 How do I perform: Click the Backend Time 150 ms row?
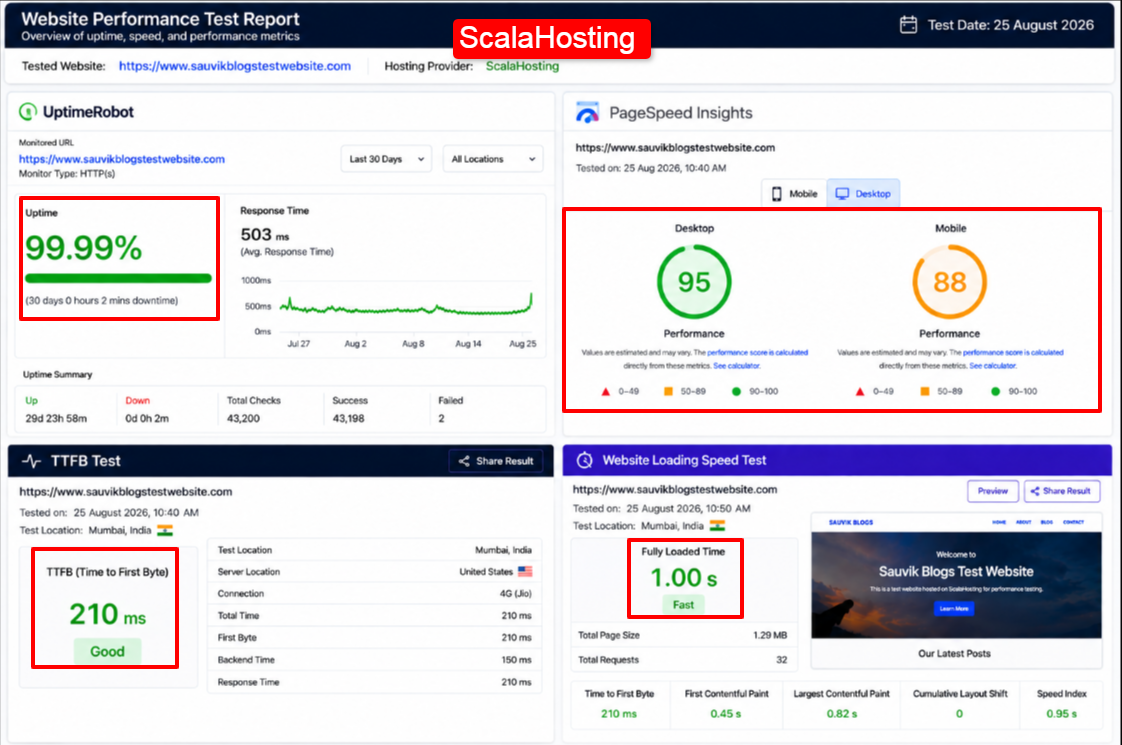click(374, 660)
